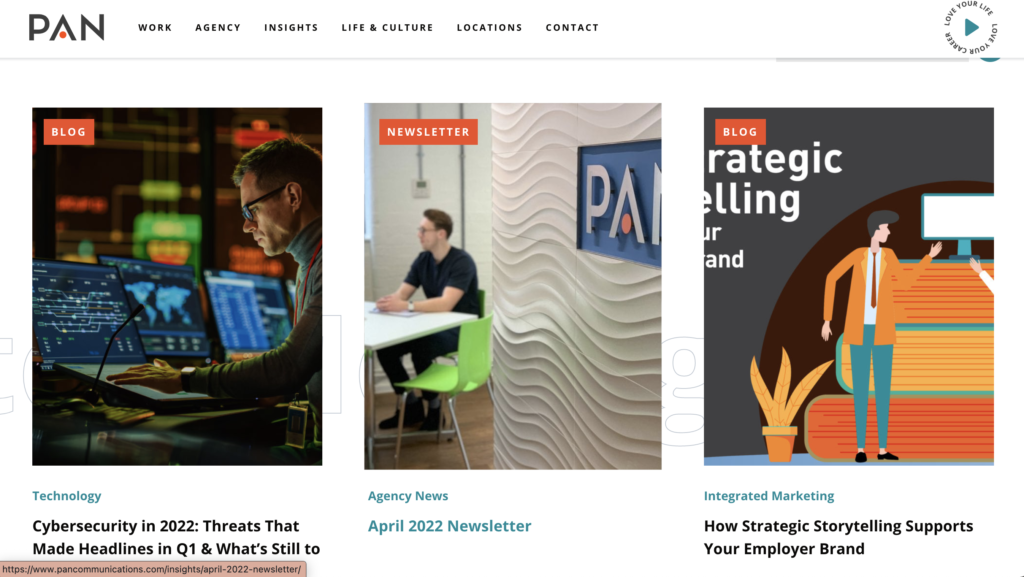Click the NEWSLETTER tag badge
This screenshot has width=1024, height=577.
point(428,132)
